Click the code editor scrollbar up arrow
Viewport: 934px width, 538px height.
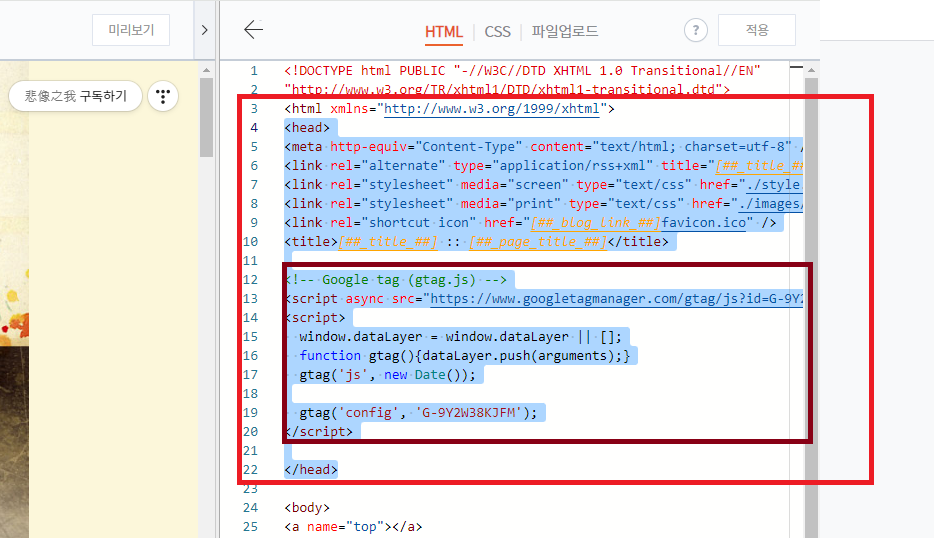click(811, 70)
